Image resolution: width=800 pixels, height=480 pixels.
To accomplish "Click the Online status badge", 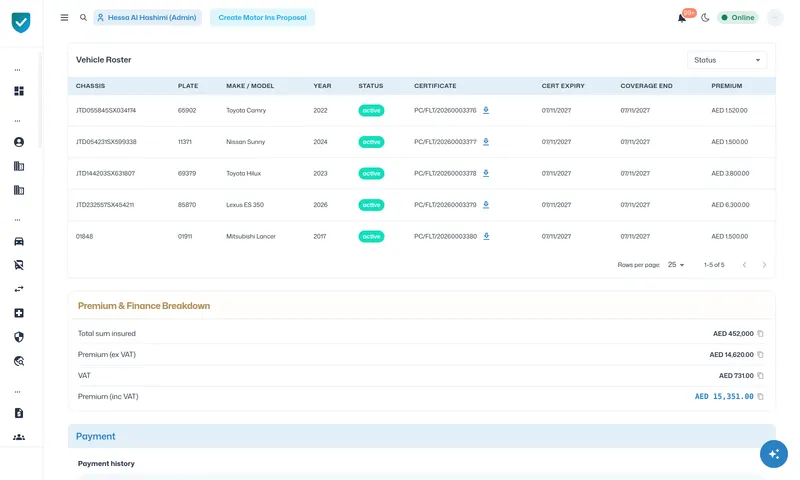I will tap(738, 17).
